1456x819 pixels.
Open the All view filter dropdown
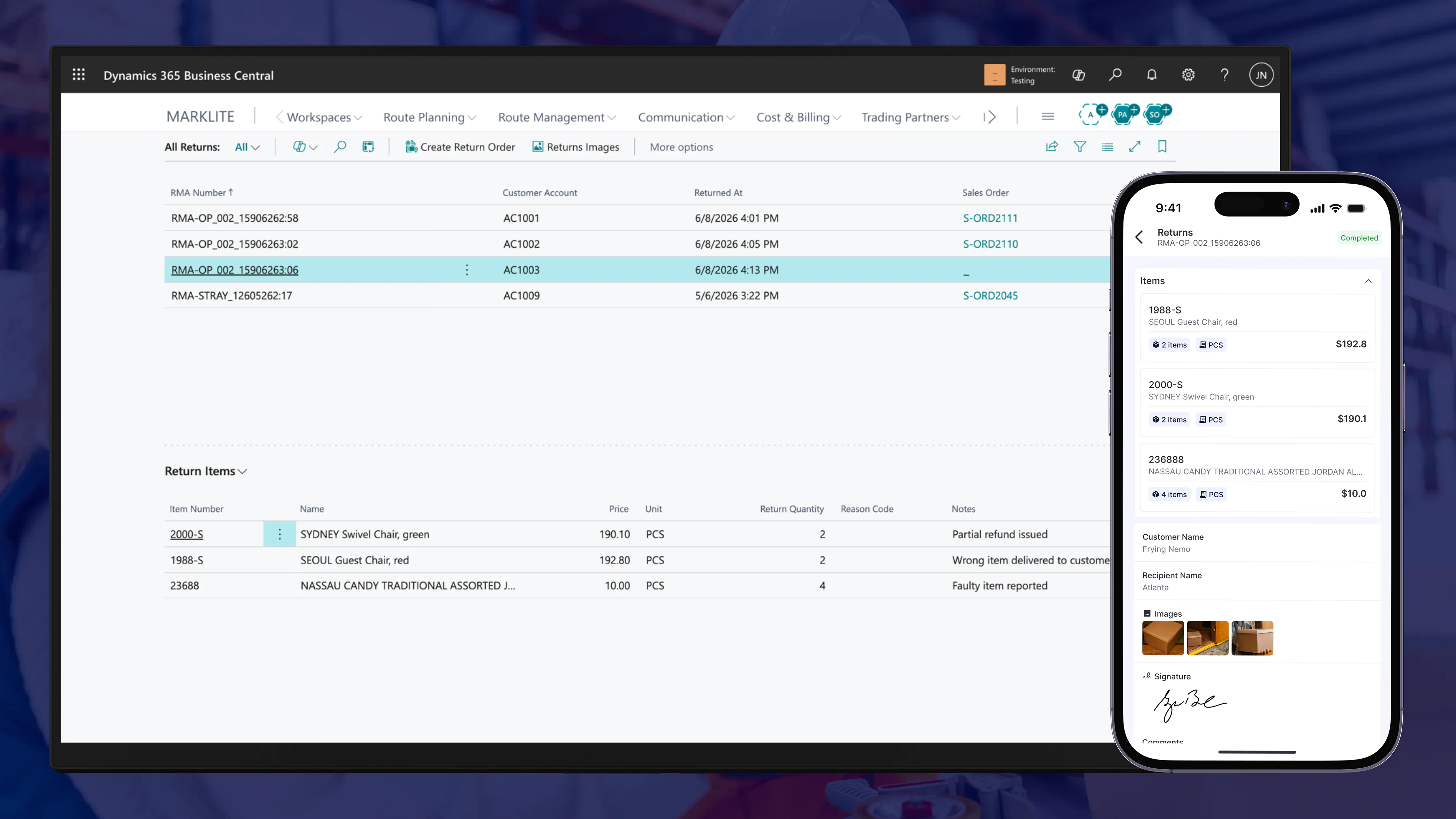(247, 147)
